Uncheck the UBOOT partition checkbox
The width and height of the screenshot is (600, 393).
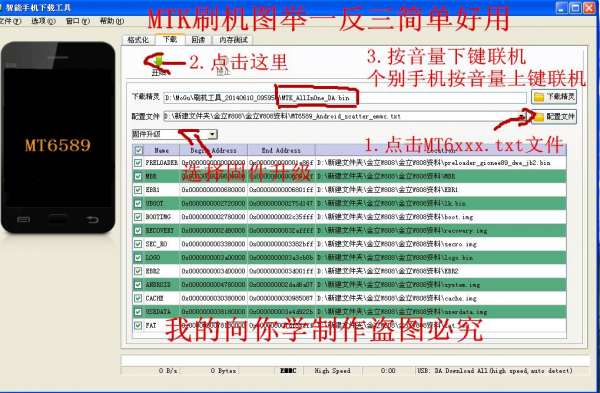pyautogui.click(x=138, y=203)
